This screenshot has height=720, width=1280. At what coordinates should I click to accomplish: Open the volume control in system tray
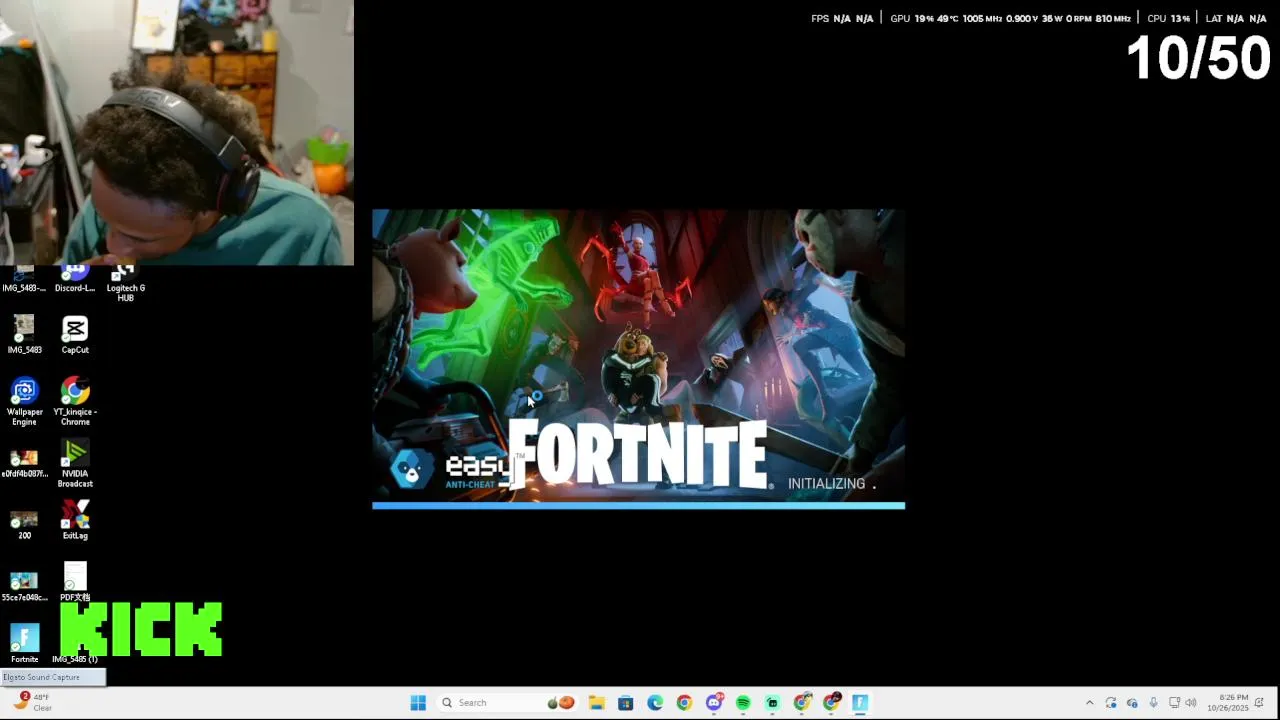click(1191, 703)
